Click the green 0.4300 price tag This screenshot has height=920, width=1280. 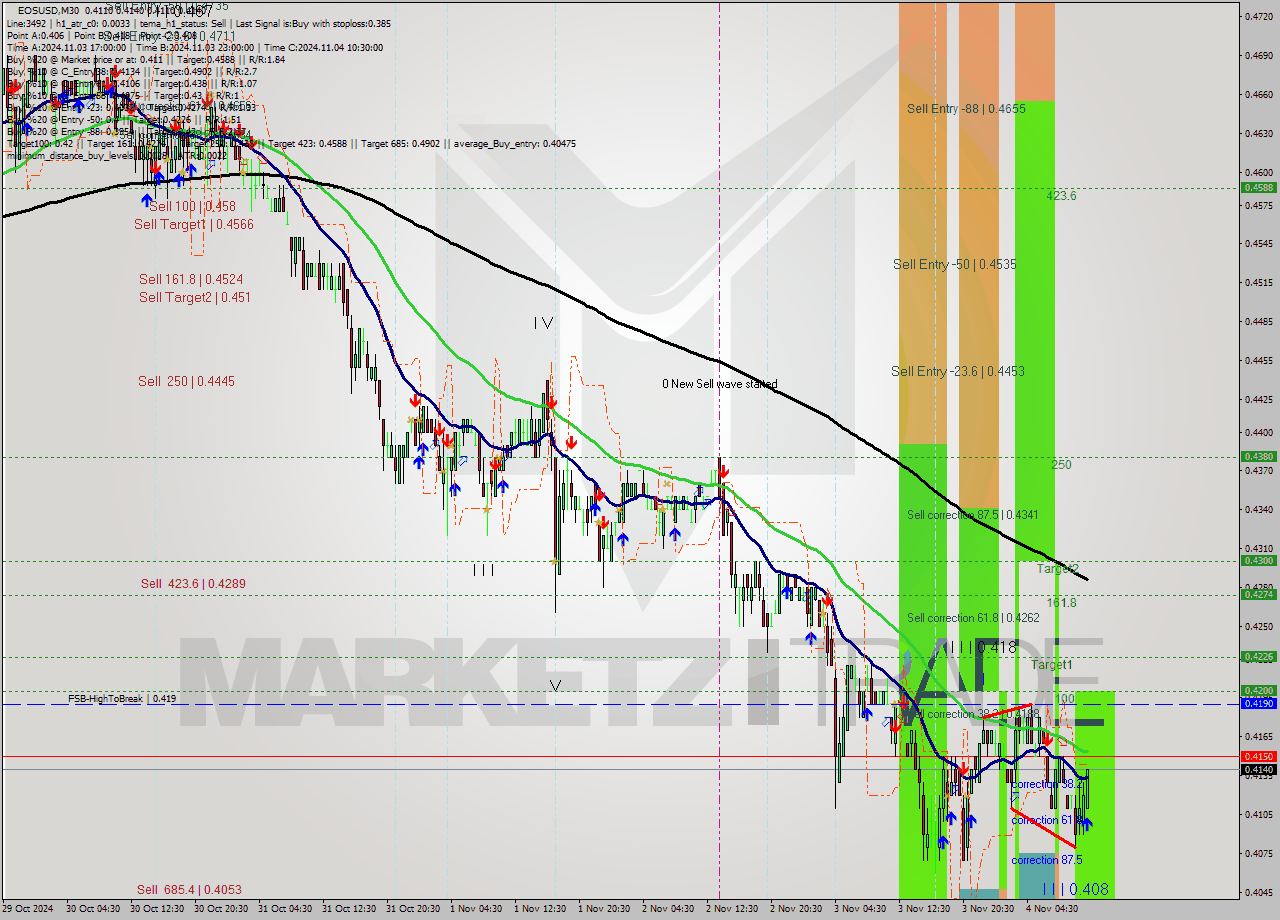(1258, 560)
